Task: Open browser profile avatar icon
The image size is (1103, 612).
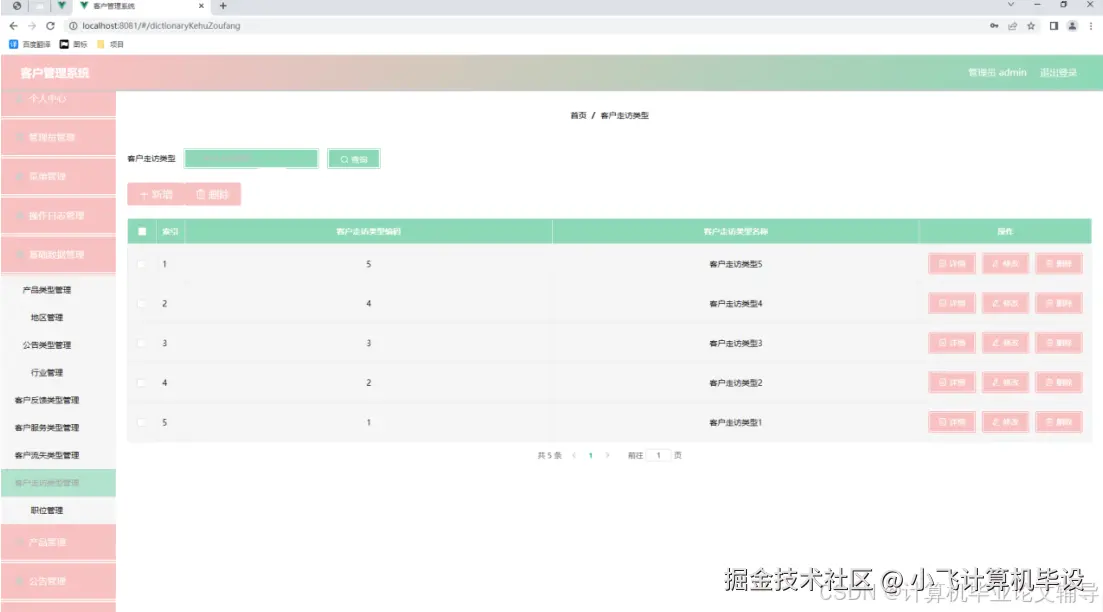Action: click(x=1072, y=26)
